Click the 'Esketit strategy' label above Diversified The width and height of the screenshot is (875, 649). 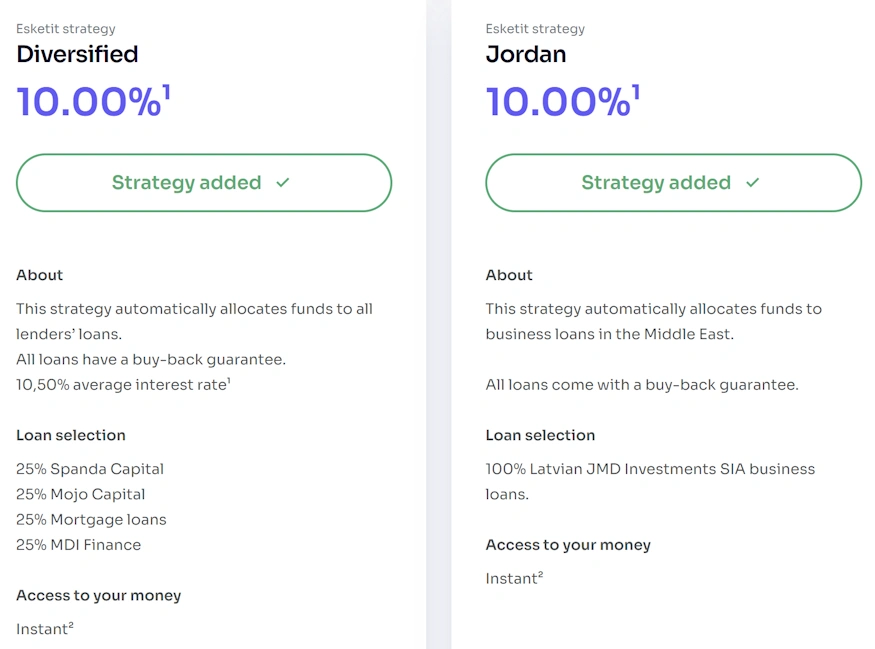[66, 29]
